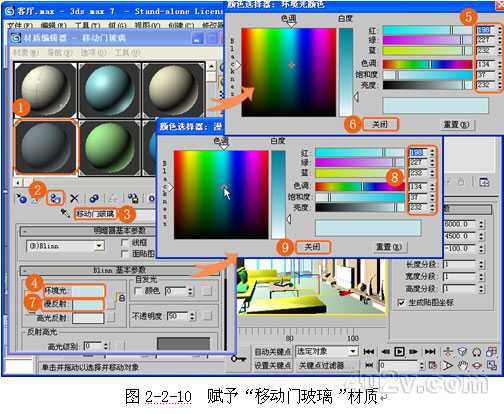Screen dimensions: 504x414
Task: Open the 选定对象 dropdown
Action: pyautogui.click(x=326, y=351)
